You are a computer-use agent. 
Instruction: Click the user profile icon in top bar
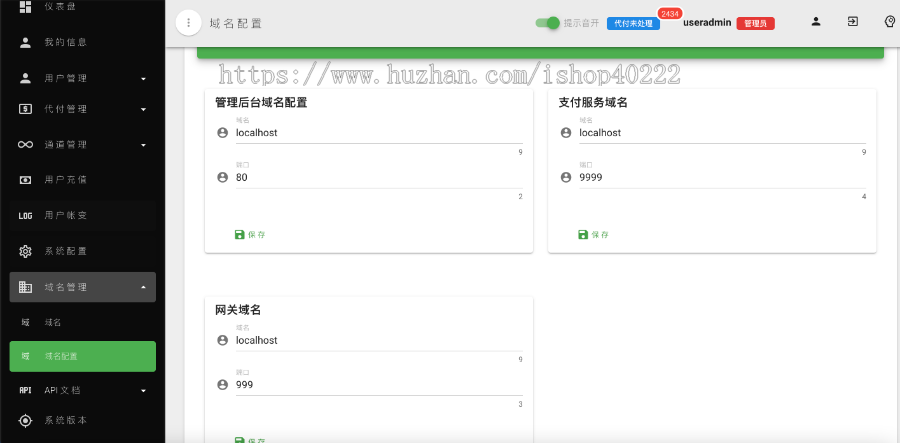click(816, 22)
